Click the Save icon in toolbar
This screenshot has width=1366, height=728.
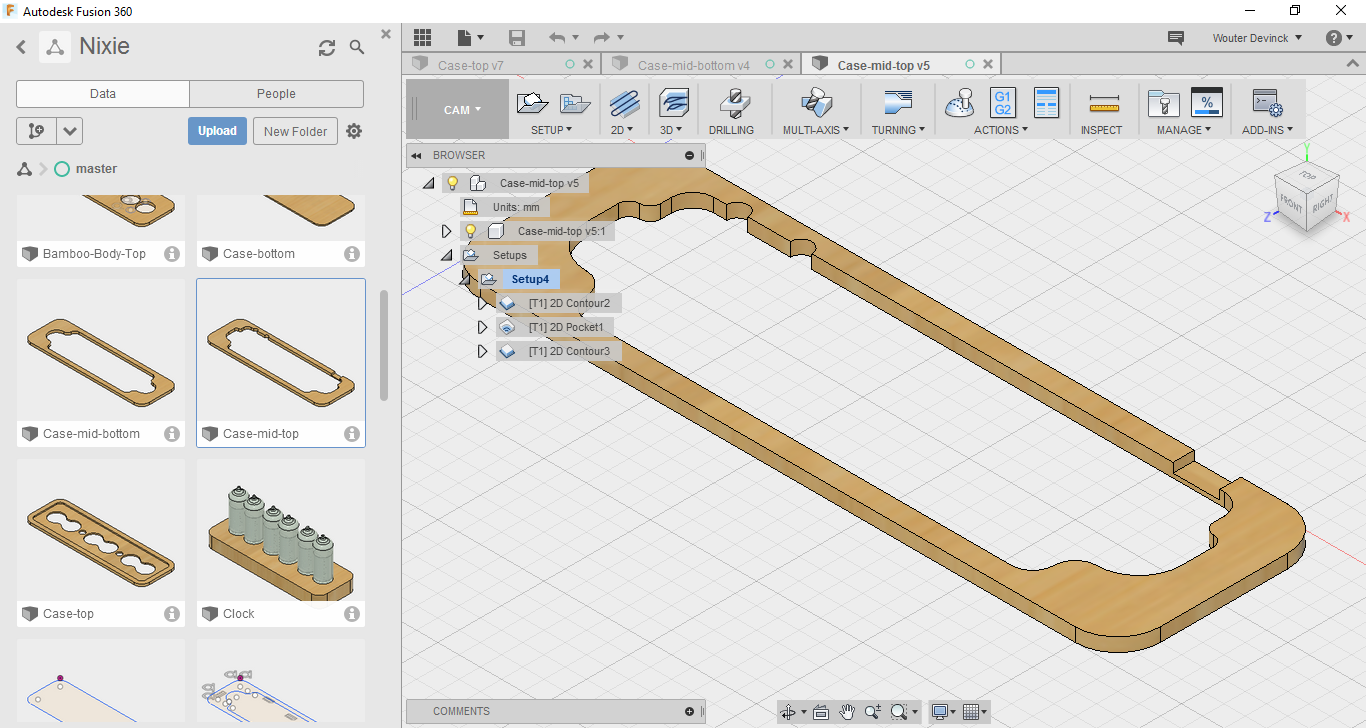[x=517, y=38]
